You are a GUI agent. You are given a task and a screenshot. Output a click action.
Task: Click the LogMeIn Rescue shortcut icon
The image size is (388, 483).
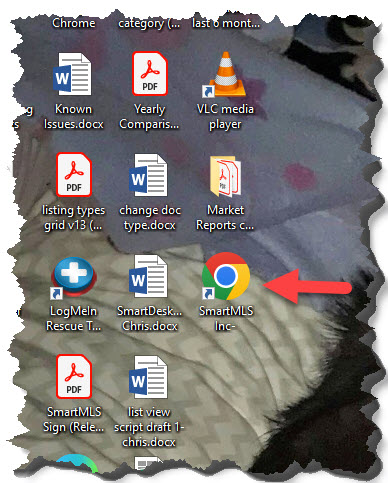pos(73,277)
